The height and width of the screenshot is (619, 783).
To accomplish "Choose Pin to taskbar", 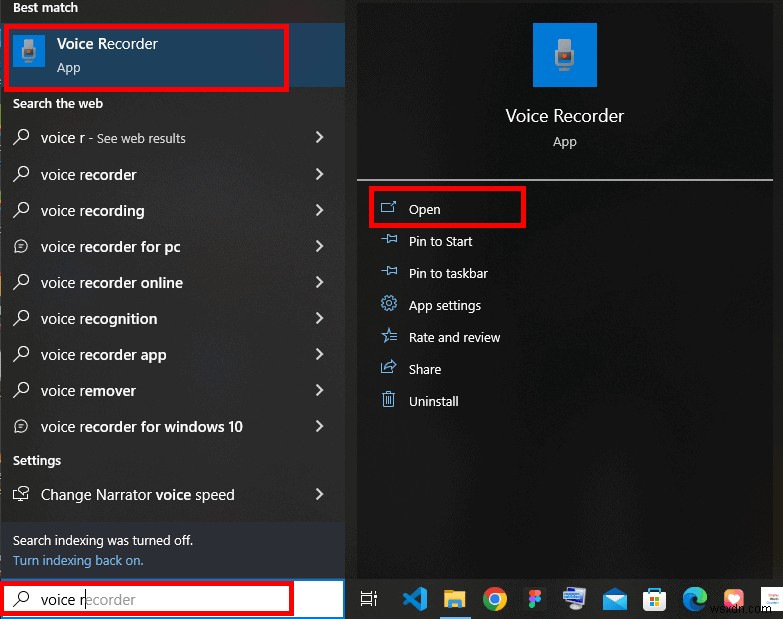I will [448, 274].
